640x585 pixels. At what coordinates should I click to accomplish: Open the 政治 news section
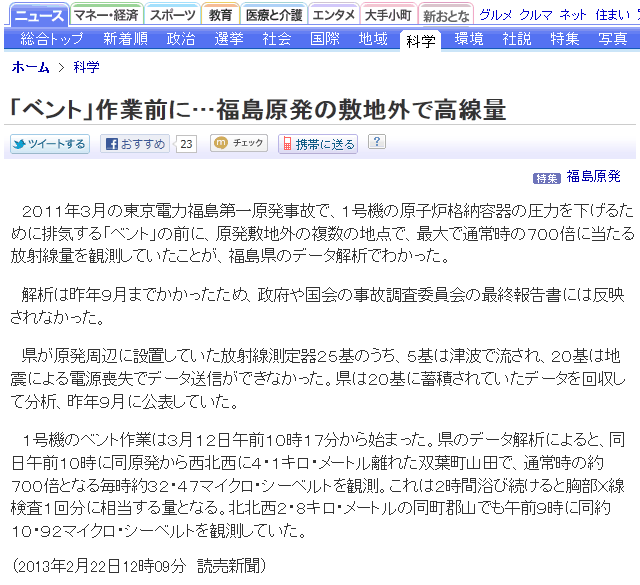(181, 39)
